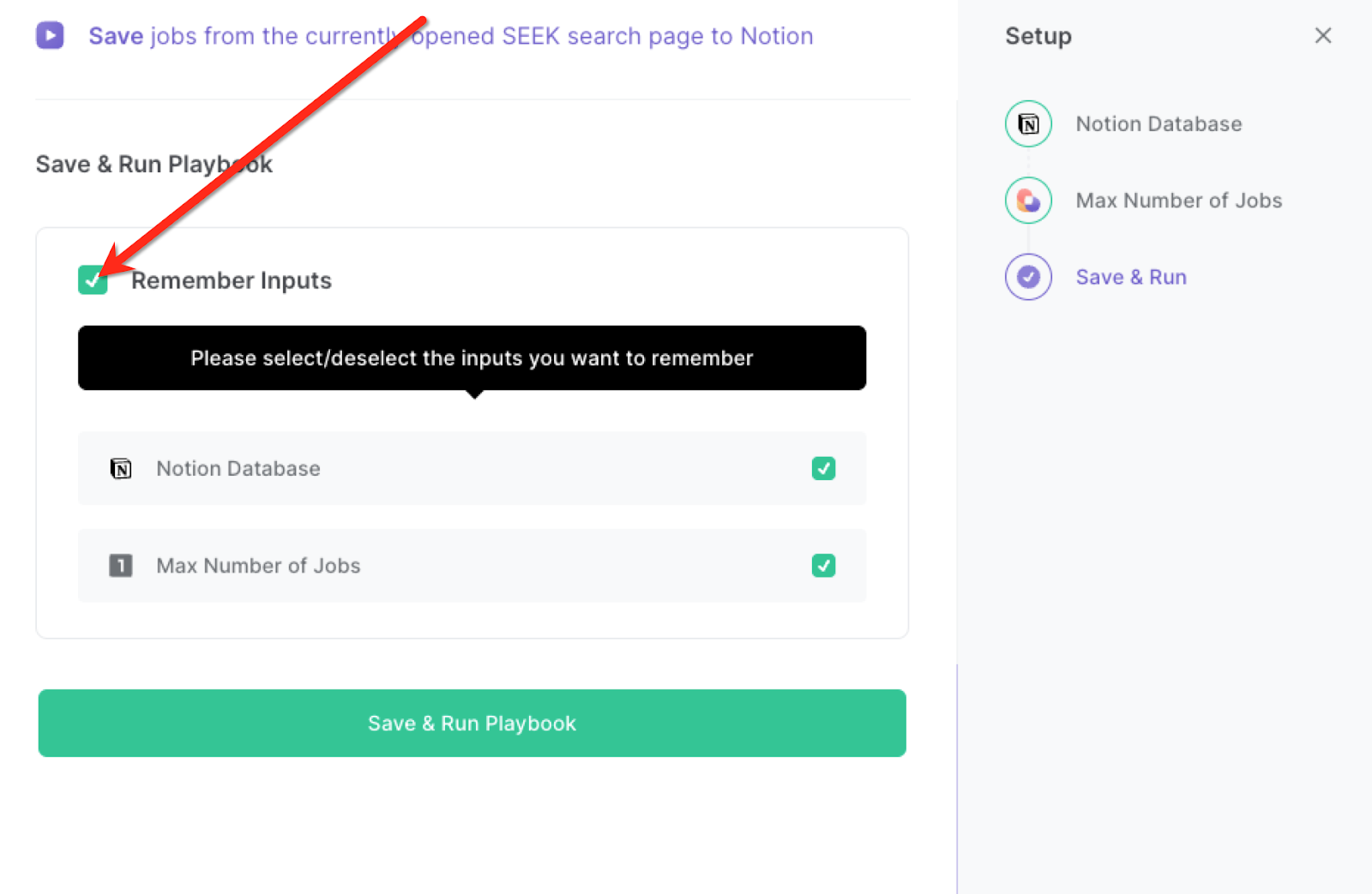Screen dimensions: 1372x894
Task: Close the Setup panel
Action: tap(1323, 35)
